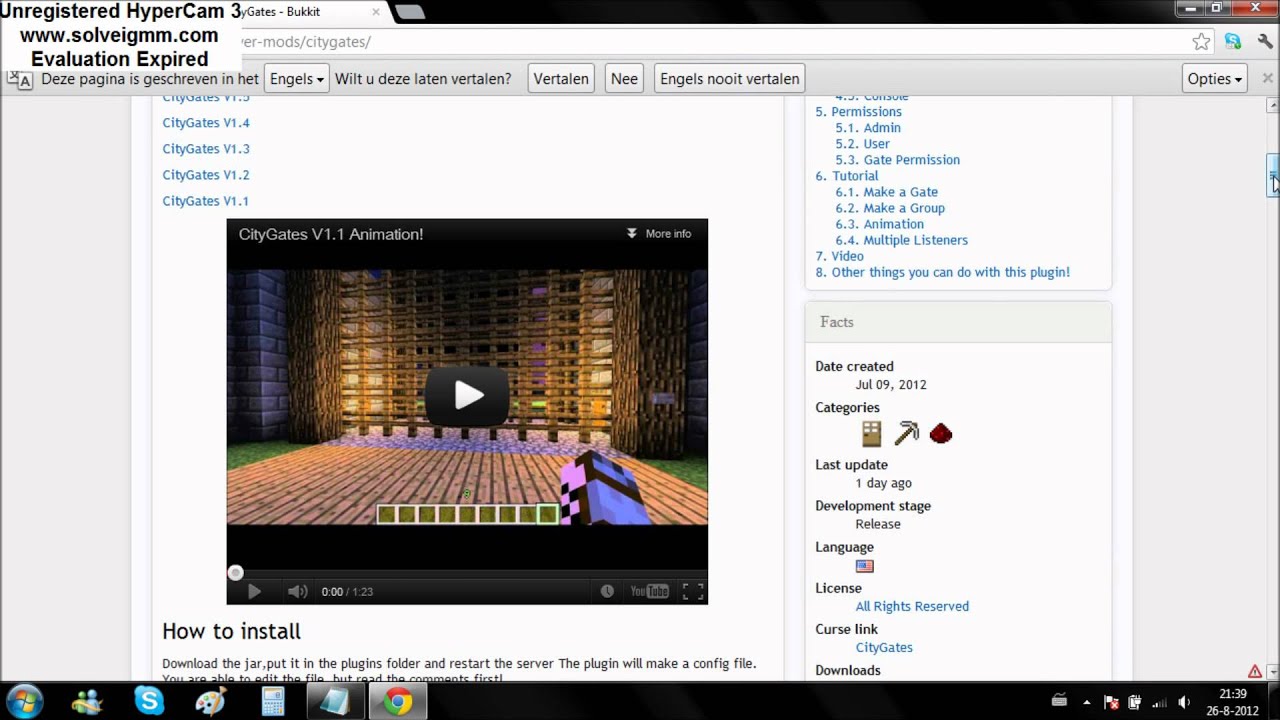Click the scrollbar up arrow
The width and height of the screenshot is (1280, 720).
tap(1272, 105)
